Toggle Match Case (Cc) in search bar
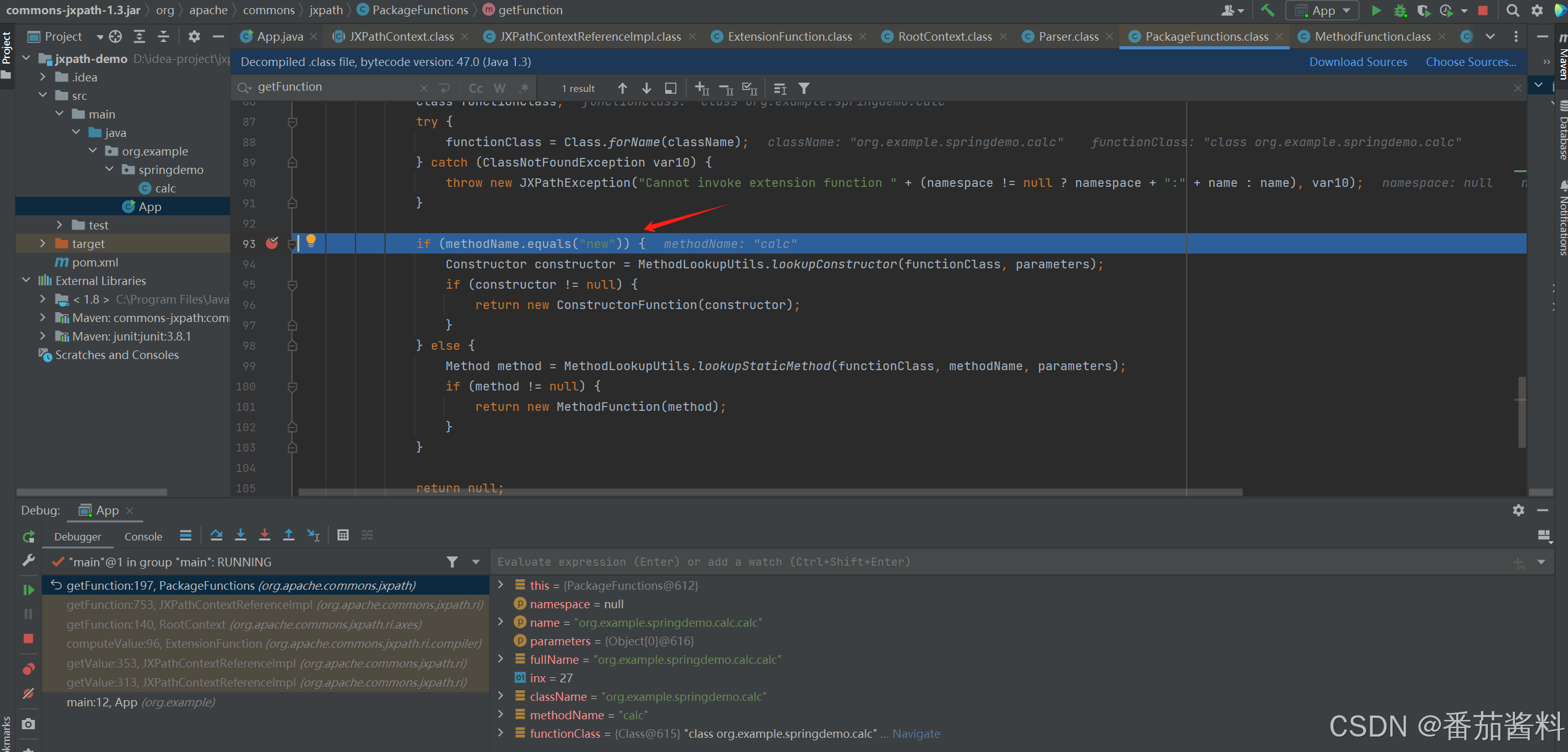Image resolution: width=1568 pixels, height=752 pixels. [476, 88]
